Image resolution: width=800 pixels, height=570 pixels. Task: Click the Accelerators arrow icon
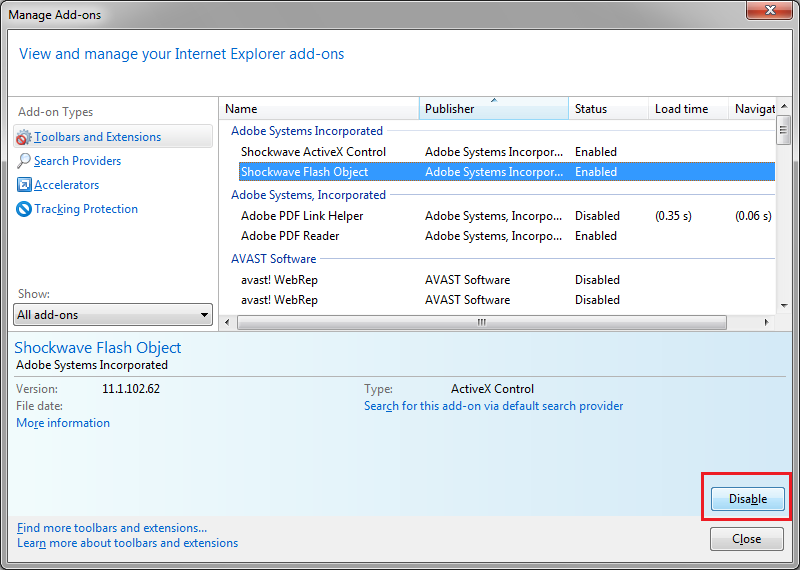click(23, 185)
